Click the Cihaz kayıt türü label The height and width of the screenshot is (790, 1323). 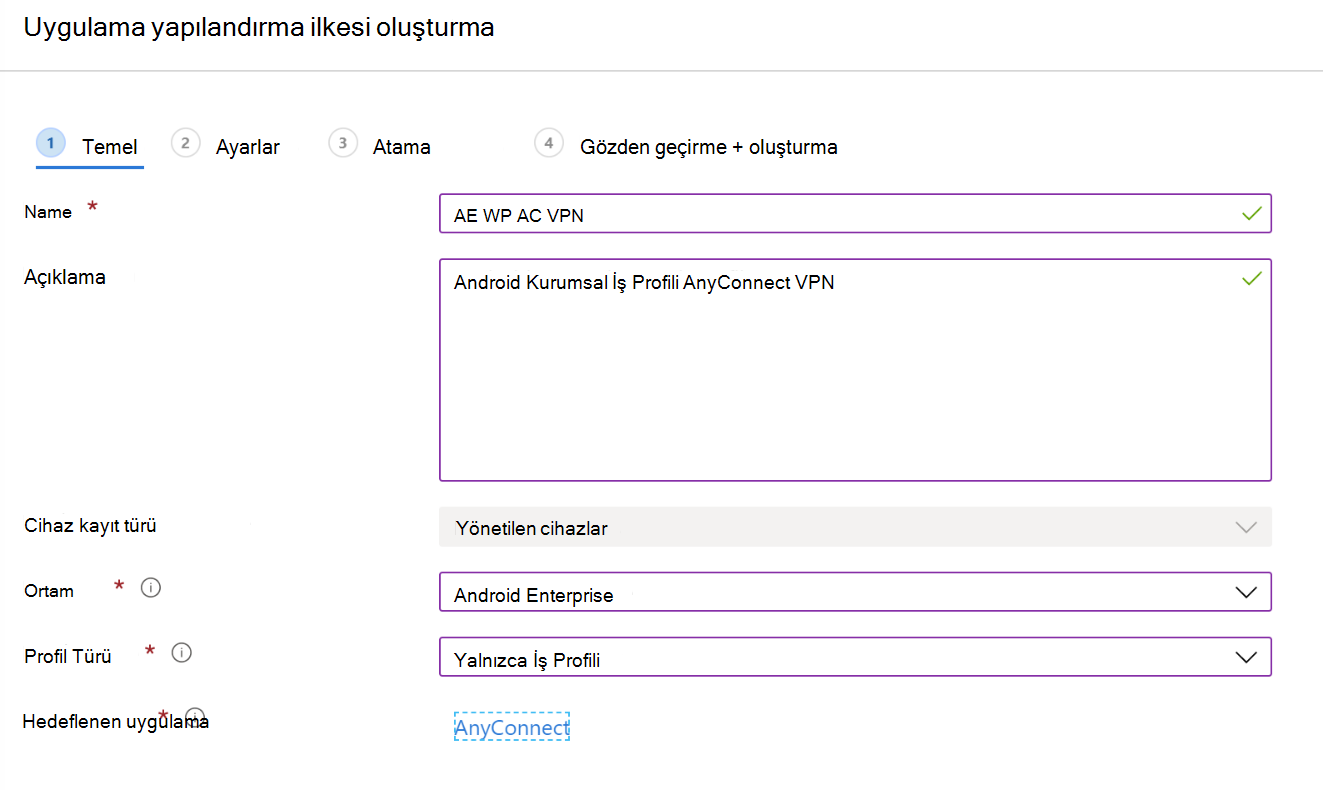[x=90, y=525]
